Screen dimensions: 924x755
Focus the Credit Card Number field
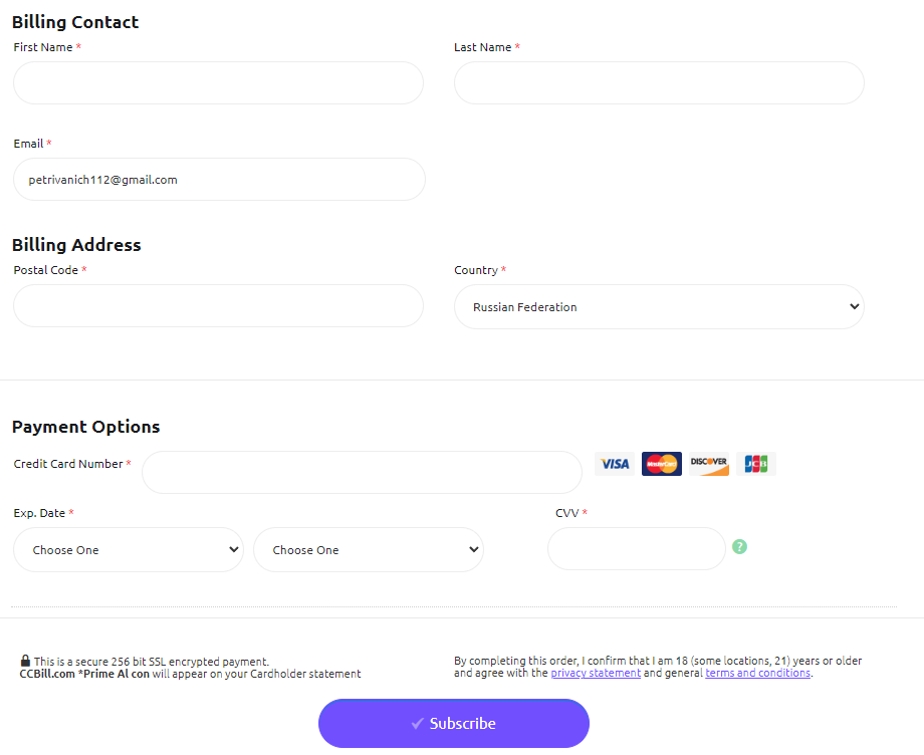(362, 473)
